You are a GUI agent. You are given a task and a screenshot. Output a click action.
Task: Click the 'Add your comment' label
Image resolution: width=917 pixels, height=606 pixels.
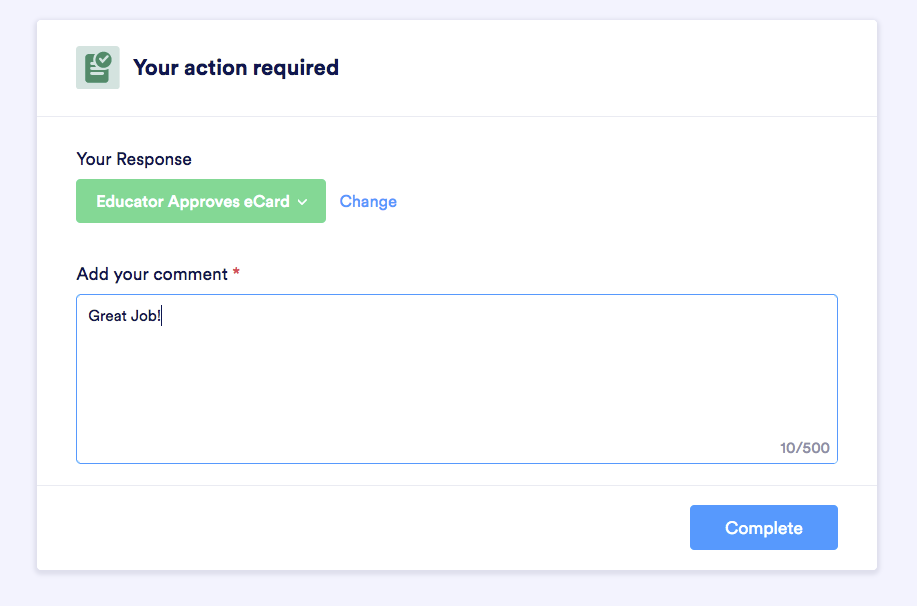[x=152, y=274]
